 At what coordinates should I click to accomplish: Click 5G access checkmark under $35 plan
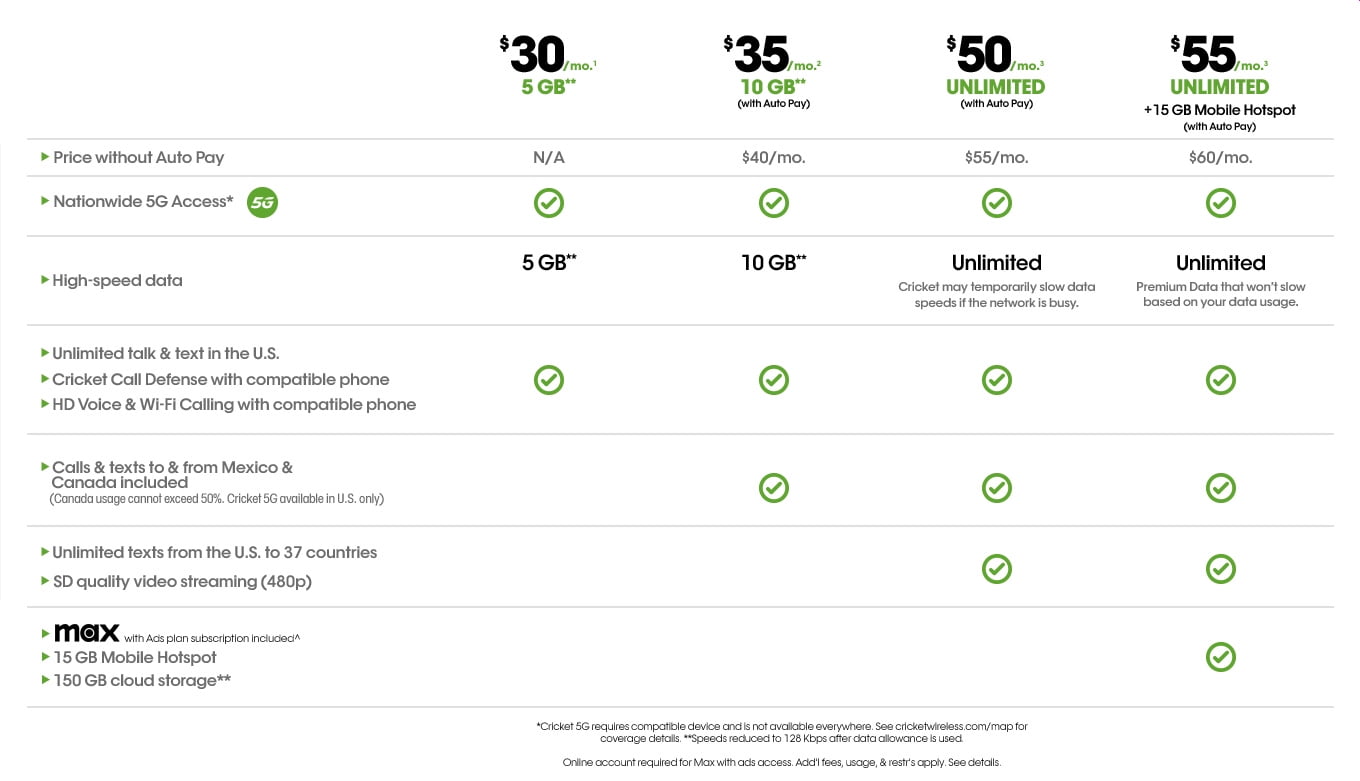[773, 203]
